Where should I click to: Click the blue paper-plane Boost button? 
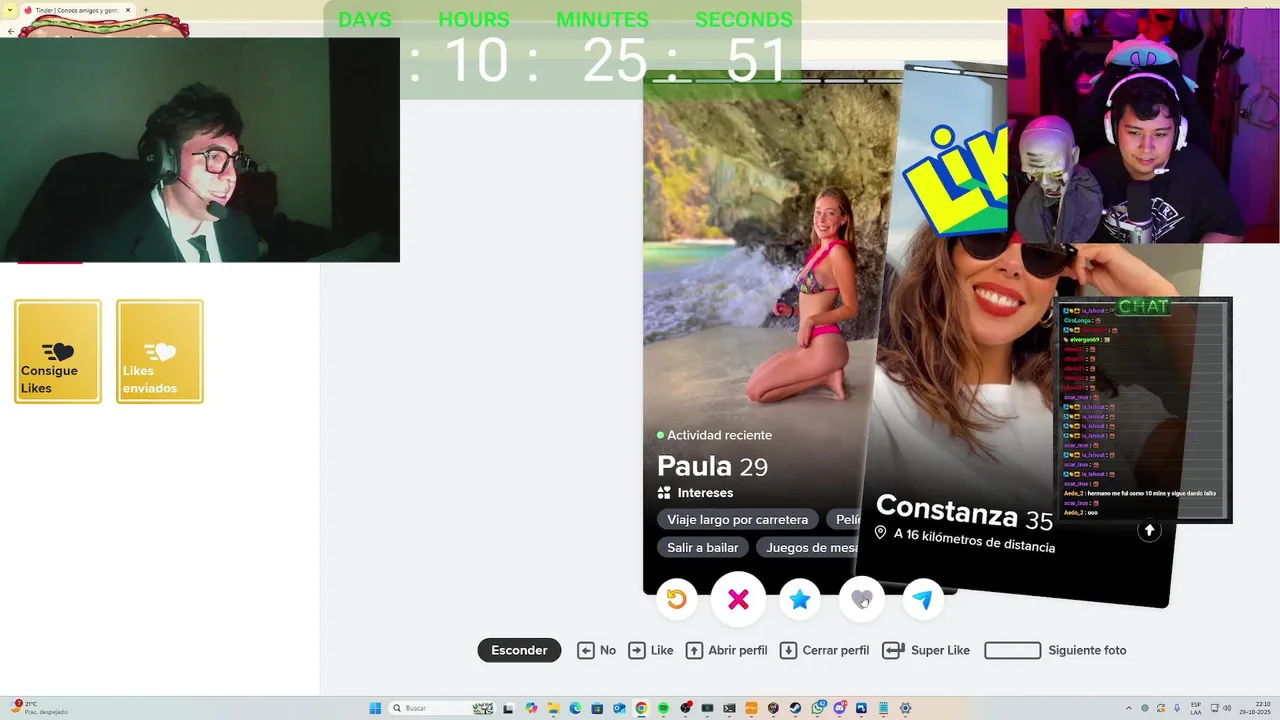point(923,599)
